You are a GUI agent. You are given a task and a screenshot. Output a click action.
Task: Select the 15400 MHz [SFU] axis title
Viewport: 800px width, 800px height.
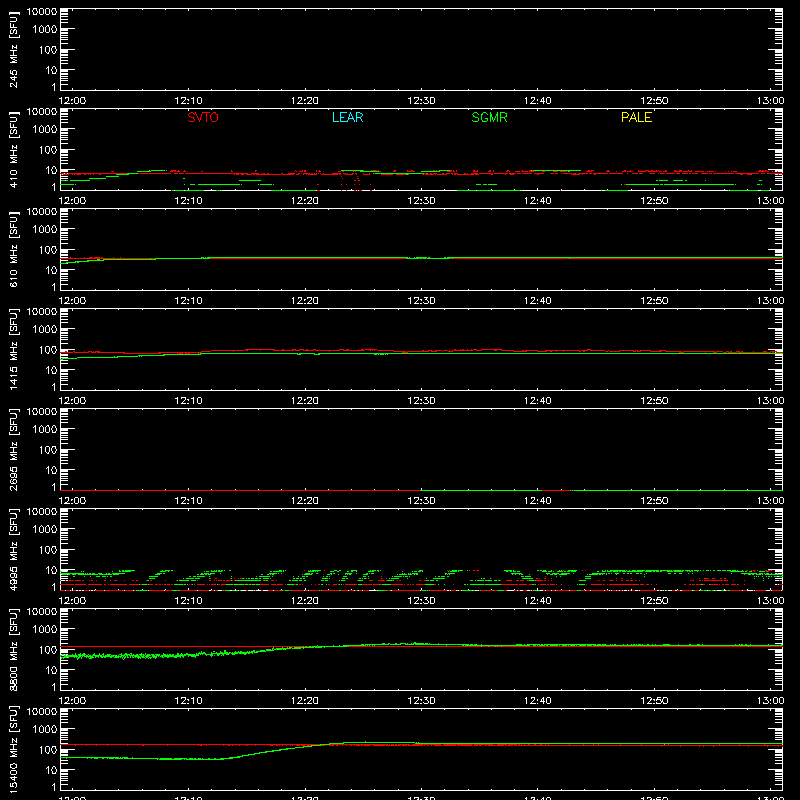[x=14, y=749]
